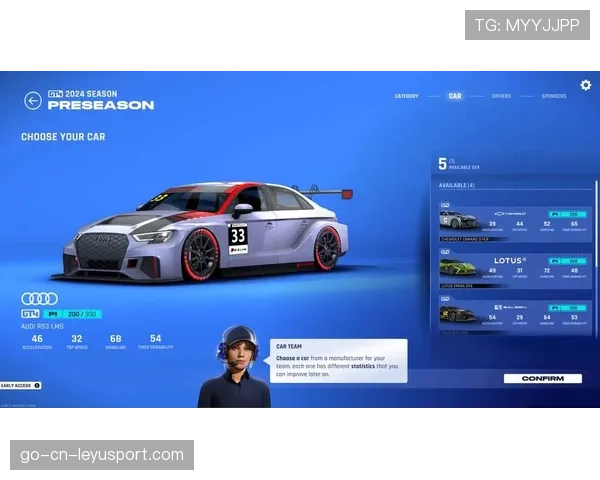The width and height of the screenshot is (600, 480).
Task: Click the Chevrolet acceleration value 39
Action: 492,224
